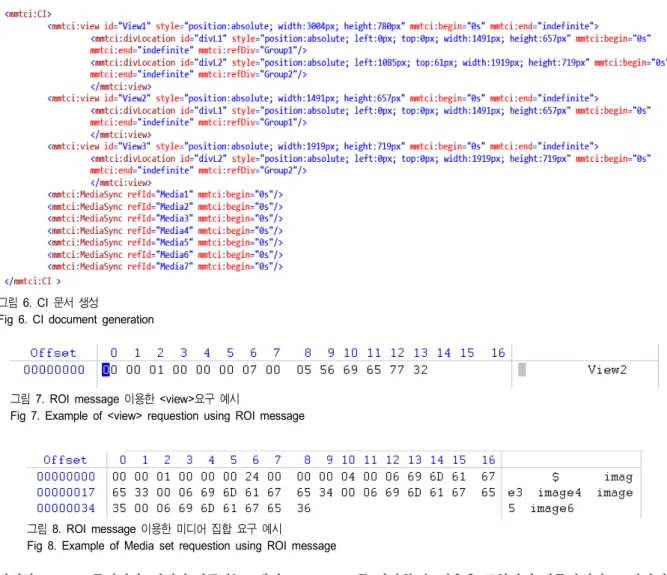Click the MediaSync refId="Media7" line
667x575 pixels.
(x=165, y=267)
